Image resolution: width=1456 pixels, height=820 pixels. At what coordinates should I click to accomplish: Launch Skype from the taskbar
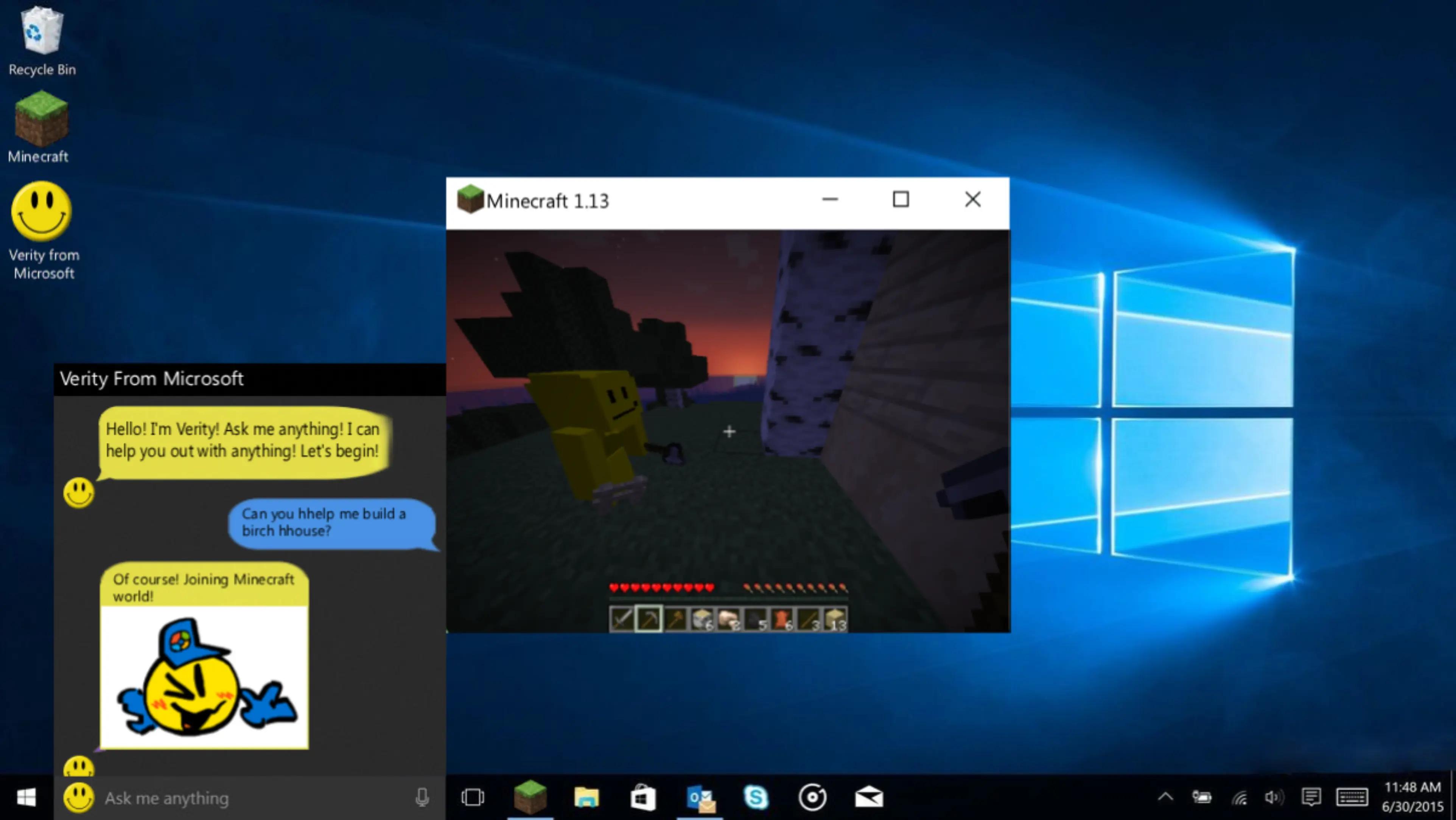(756, 797)
